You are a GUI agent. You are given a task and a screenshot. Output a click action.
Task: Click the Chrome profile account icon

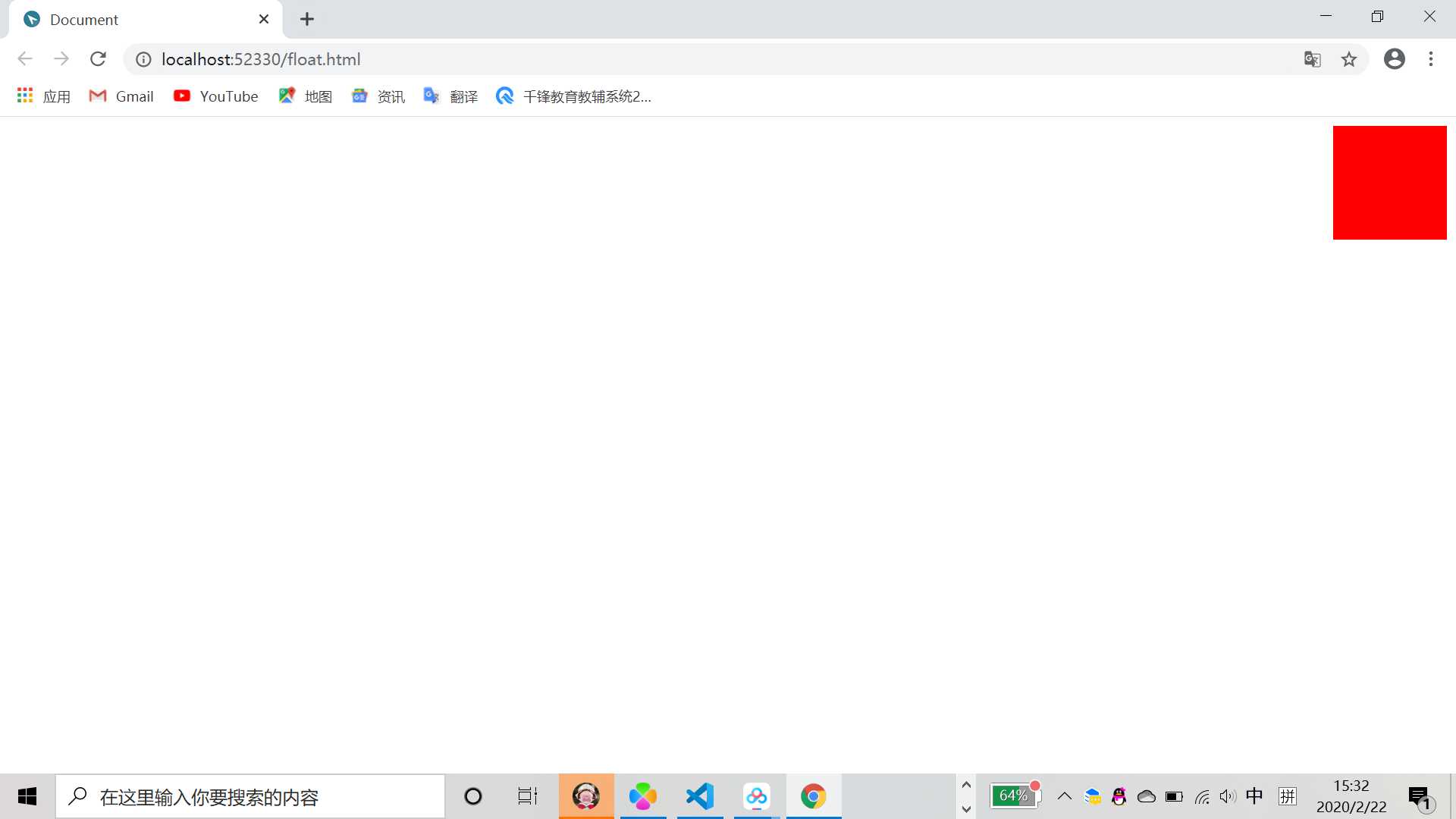1395,58
